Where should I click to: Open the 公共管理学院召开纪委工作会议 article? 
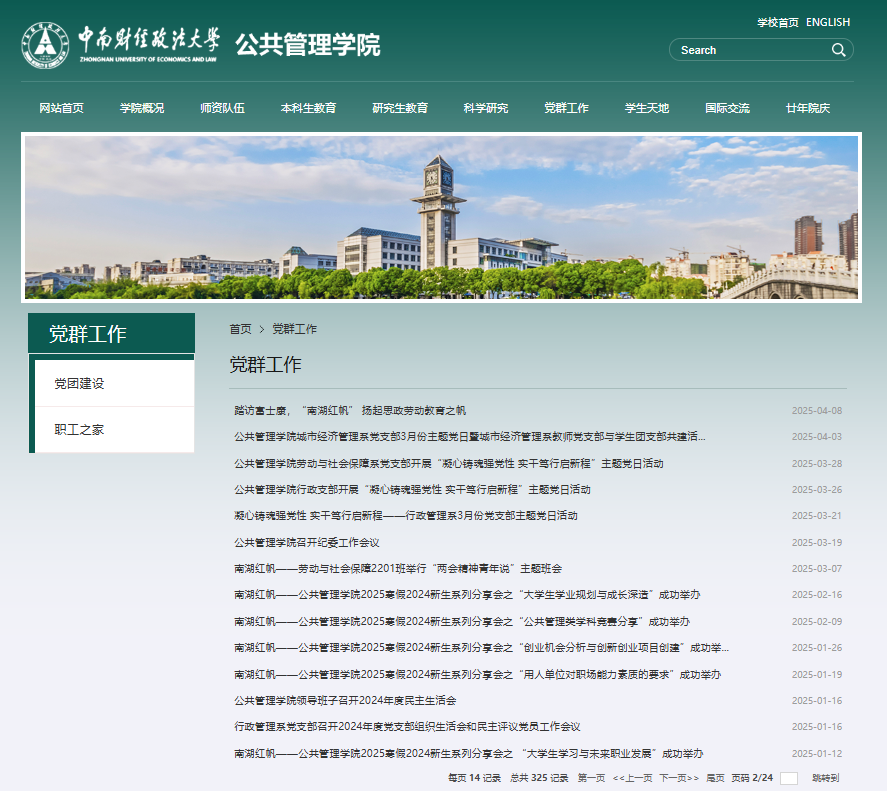click(307, 543)
